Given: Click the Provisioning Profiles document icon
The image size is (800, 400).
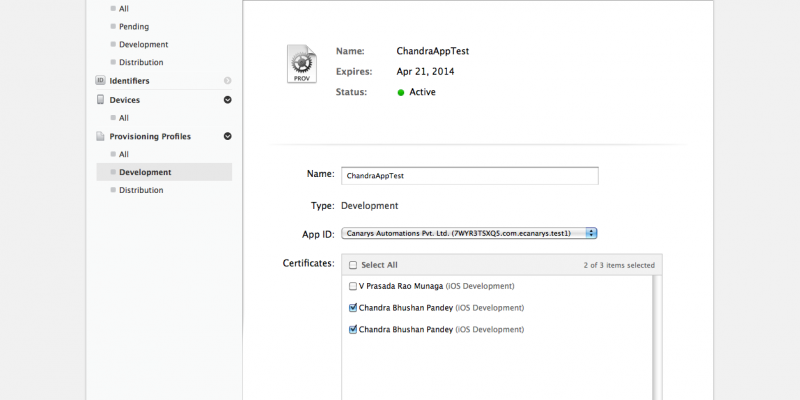Looking at the screenshot, I should point(101,136).
